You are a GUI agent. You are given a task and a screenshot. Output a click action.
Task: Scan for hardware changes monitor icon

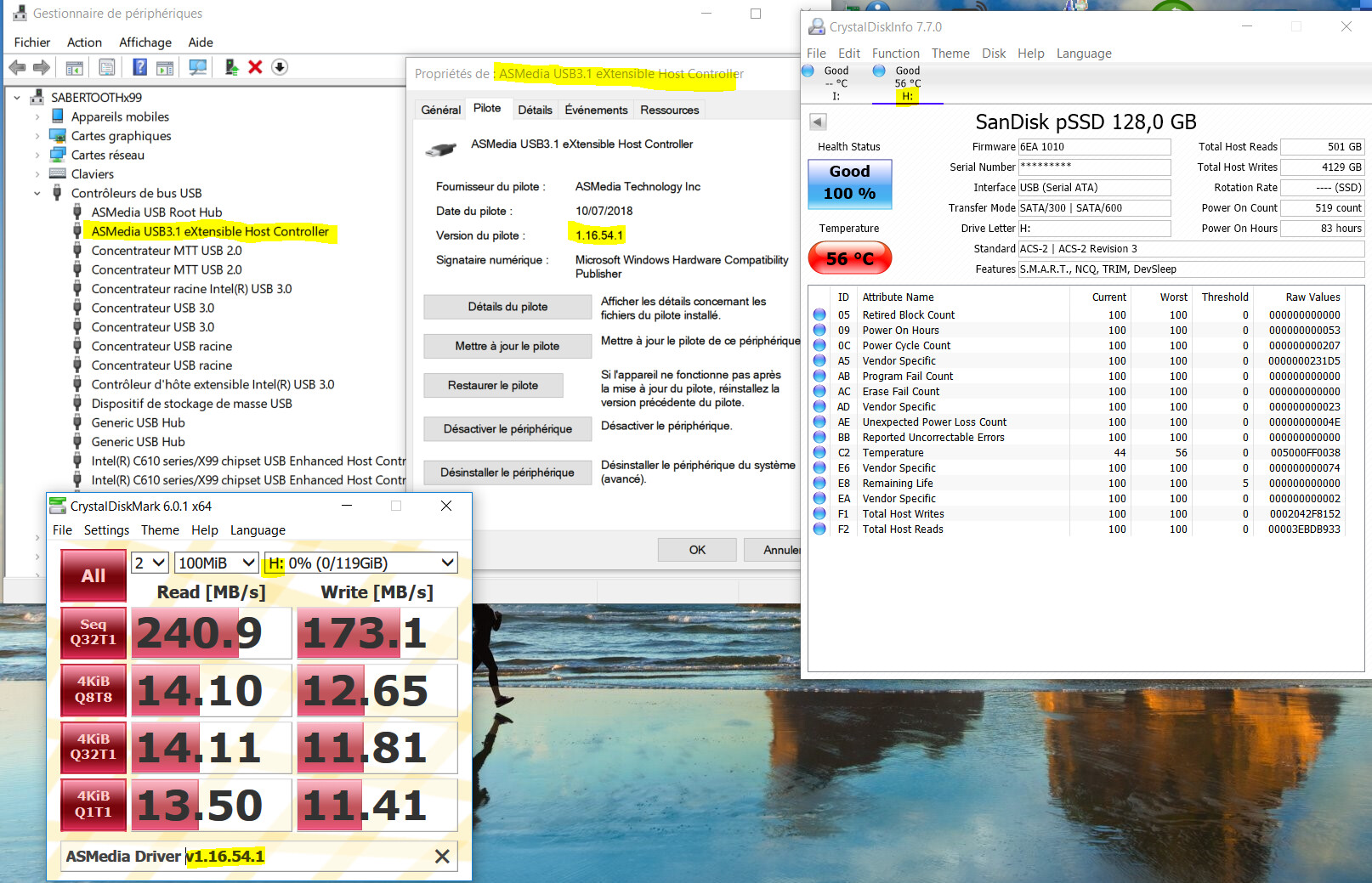198,67
